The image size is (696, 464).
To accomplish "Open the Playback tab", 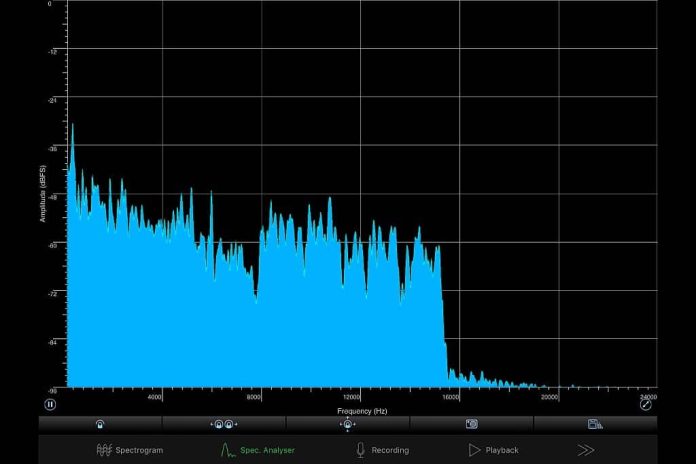I will 494,450.
